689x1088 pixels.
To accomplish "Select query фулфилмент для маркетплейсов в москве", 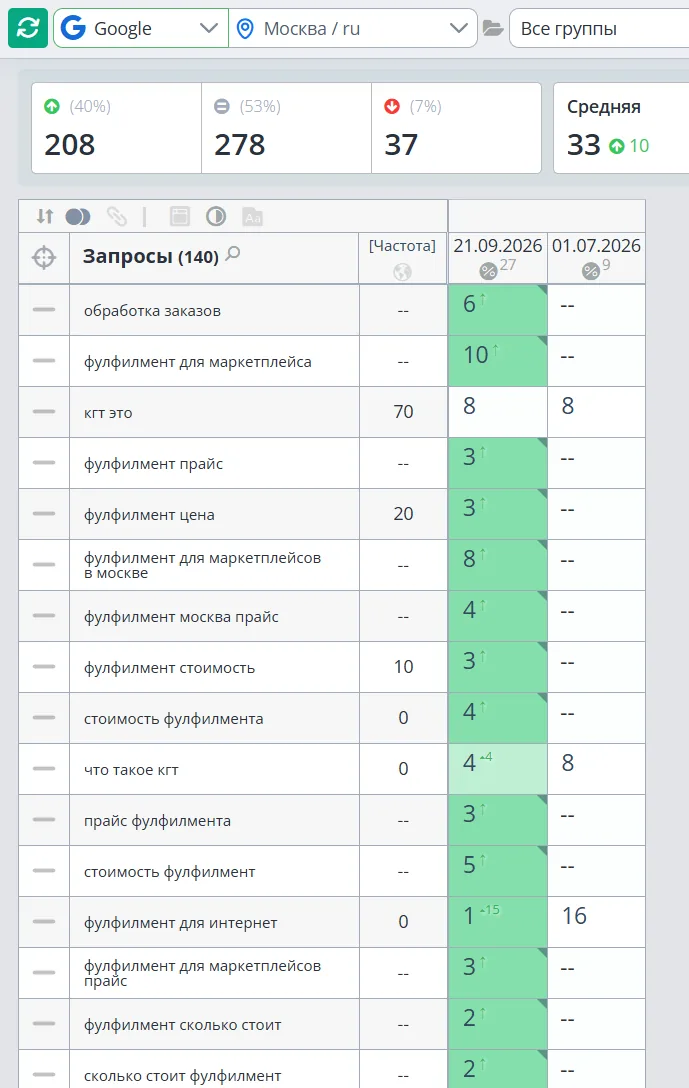I will 203,565.
